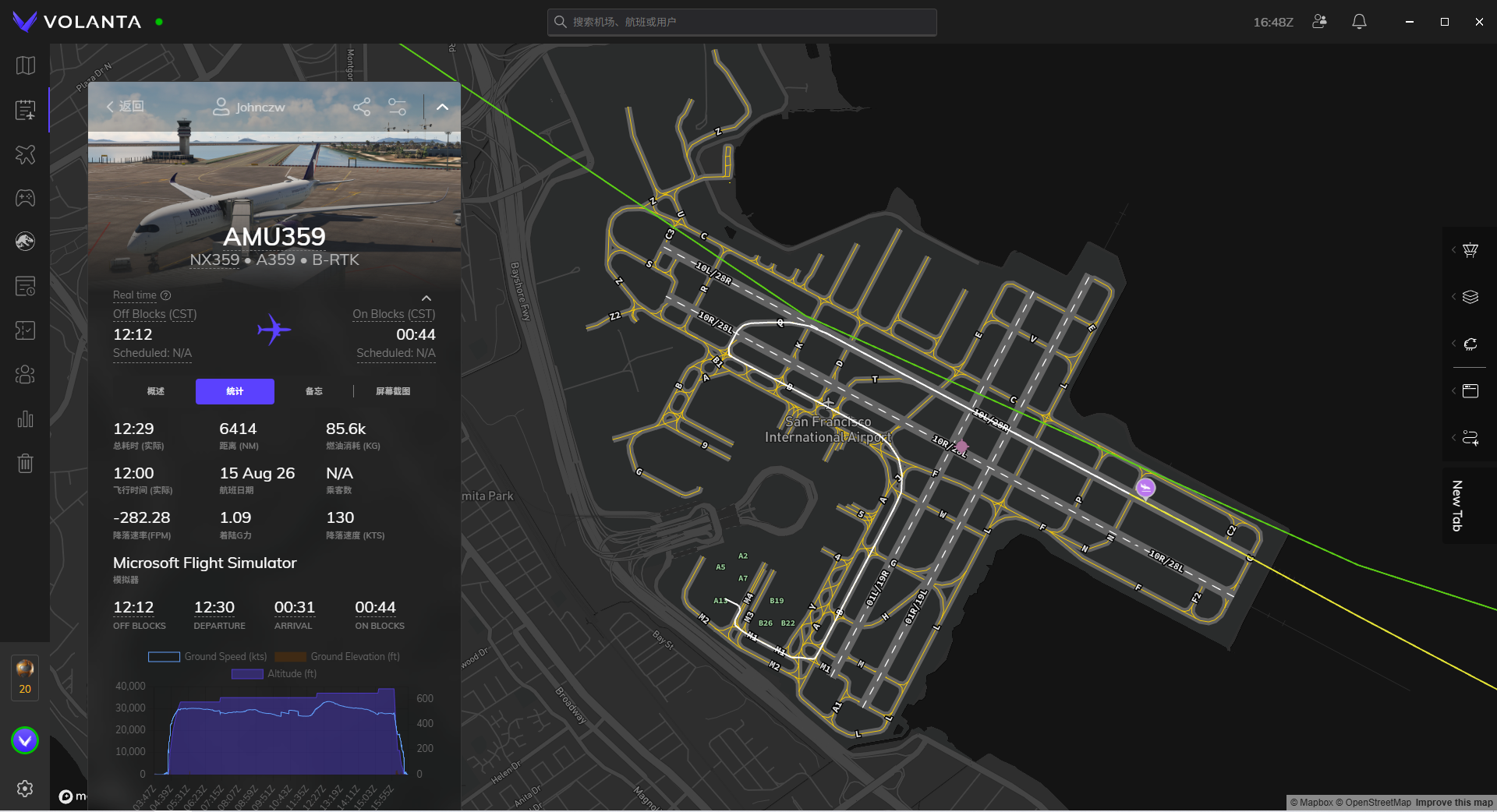Open the game controller sidebar icon

(x=25, y=198)
